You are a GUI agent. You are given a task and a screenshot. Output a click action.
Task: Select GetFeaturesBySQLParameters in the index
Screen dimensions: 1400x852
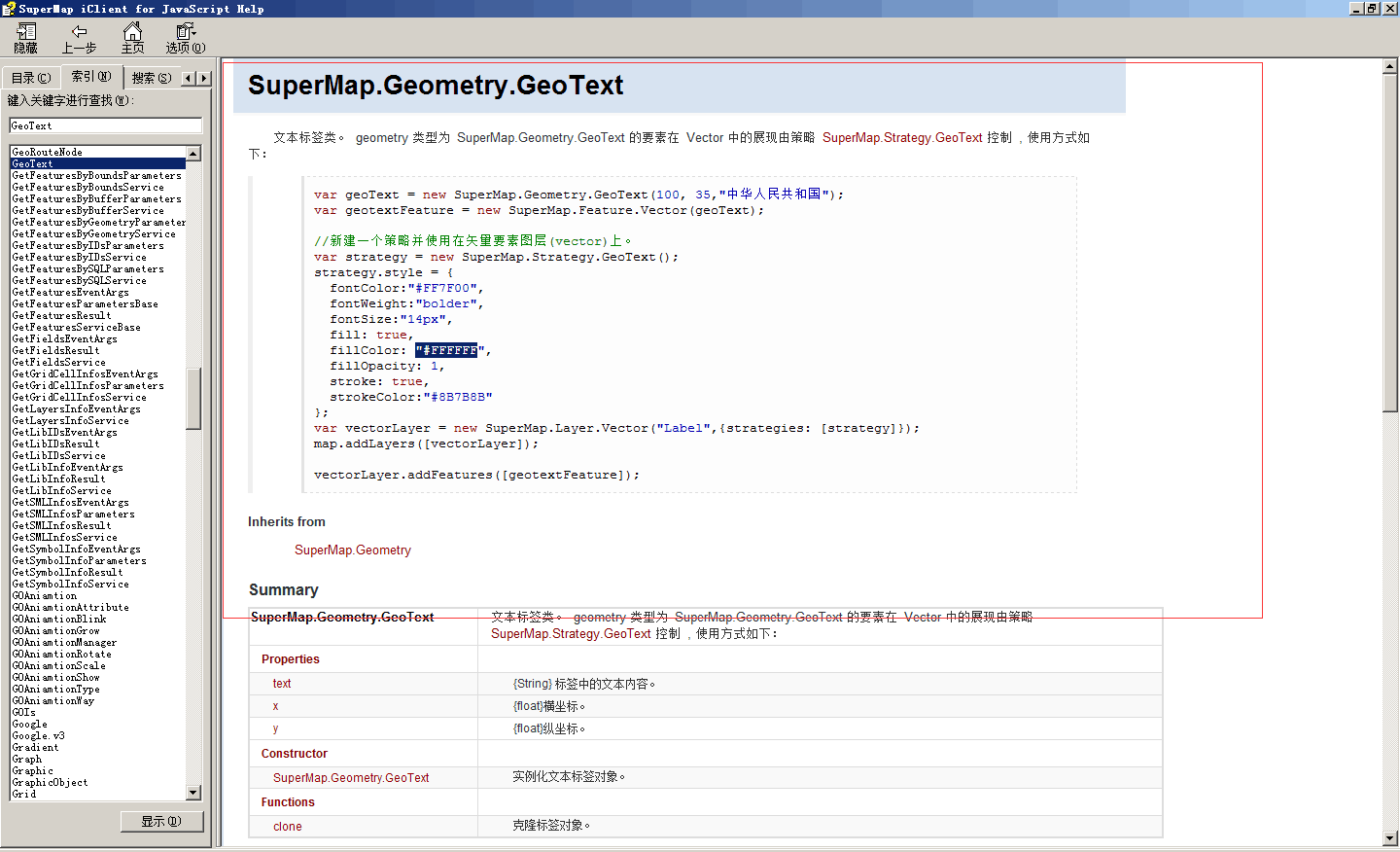click(87, 268)
